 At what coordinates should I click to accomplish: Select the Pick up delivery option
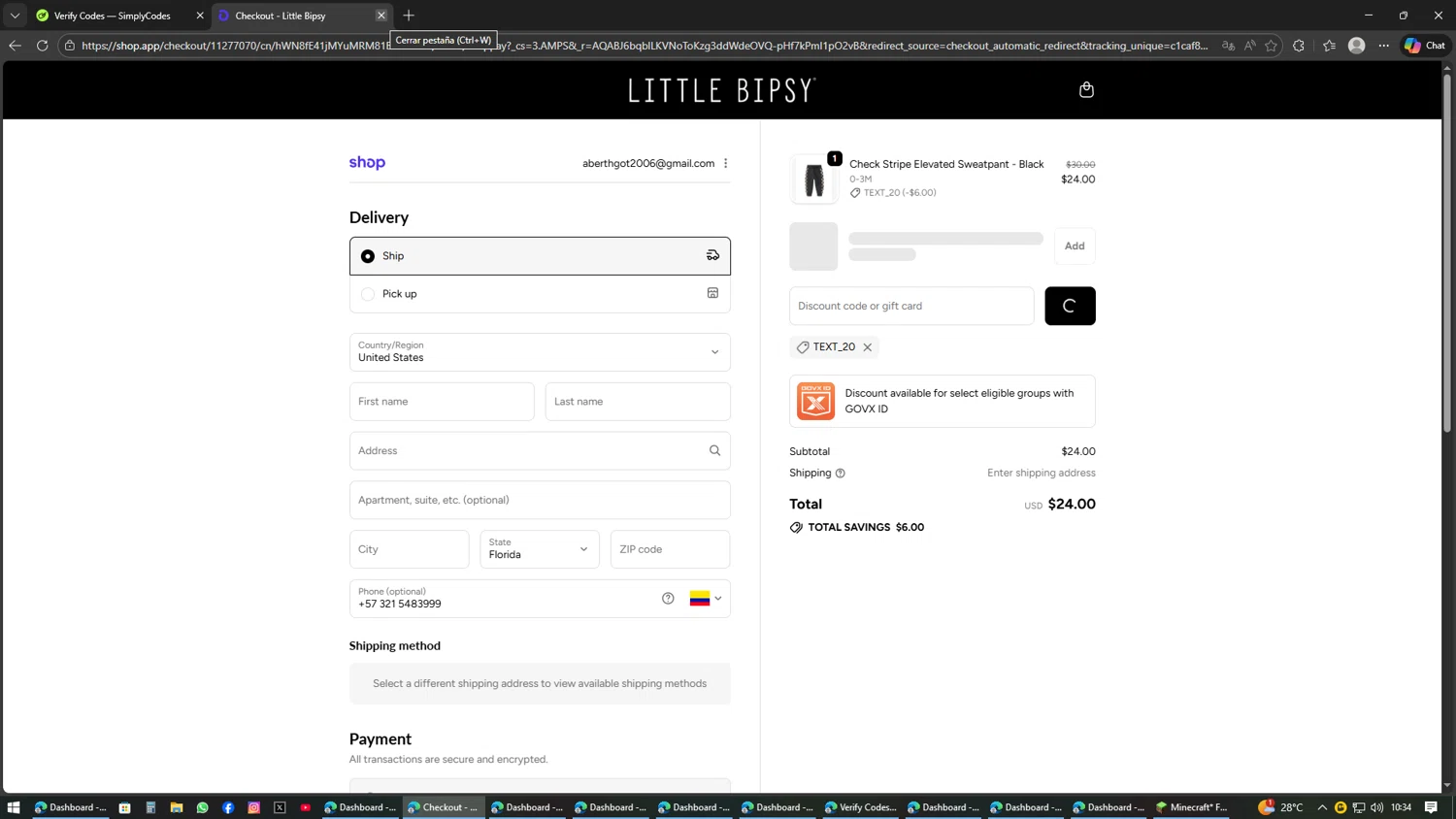[540, 294]
